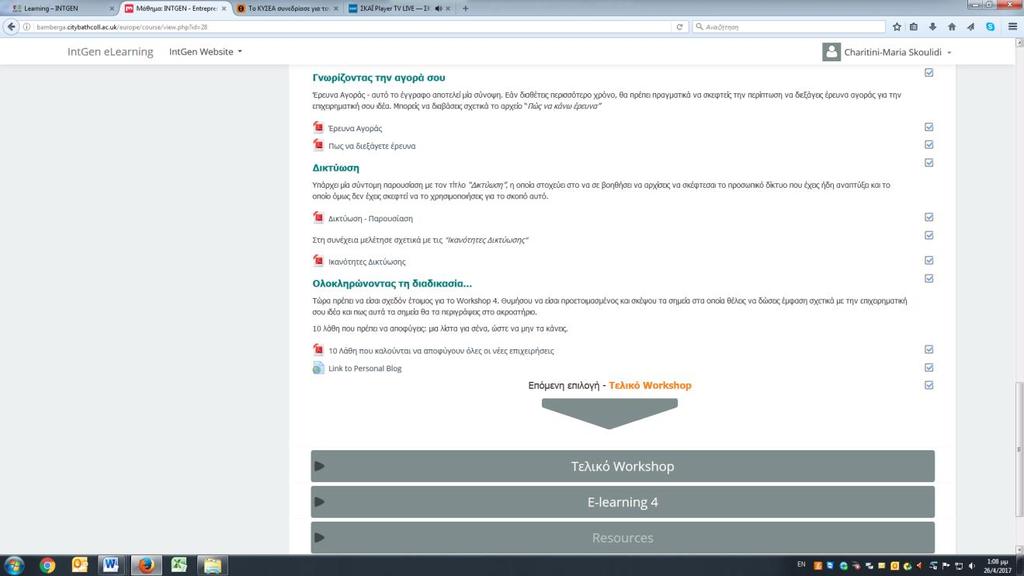Click the paper plane send icon in toolbar
1024x576 pixels.
click(970, 27)
